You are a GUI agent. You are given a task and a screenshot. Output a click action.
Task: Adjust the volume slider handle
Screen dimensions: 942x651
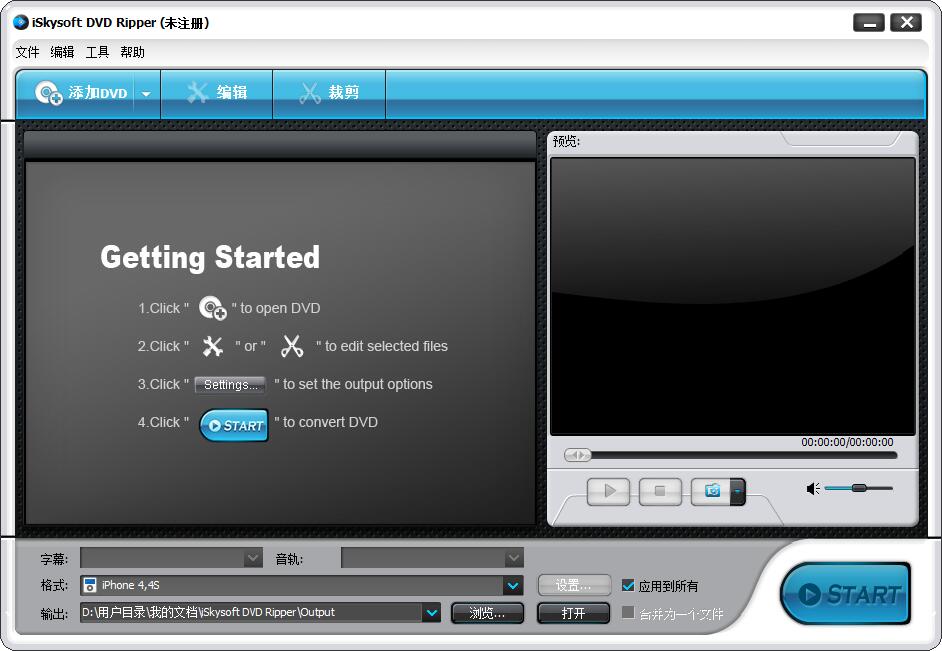click(859, 488)
